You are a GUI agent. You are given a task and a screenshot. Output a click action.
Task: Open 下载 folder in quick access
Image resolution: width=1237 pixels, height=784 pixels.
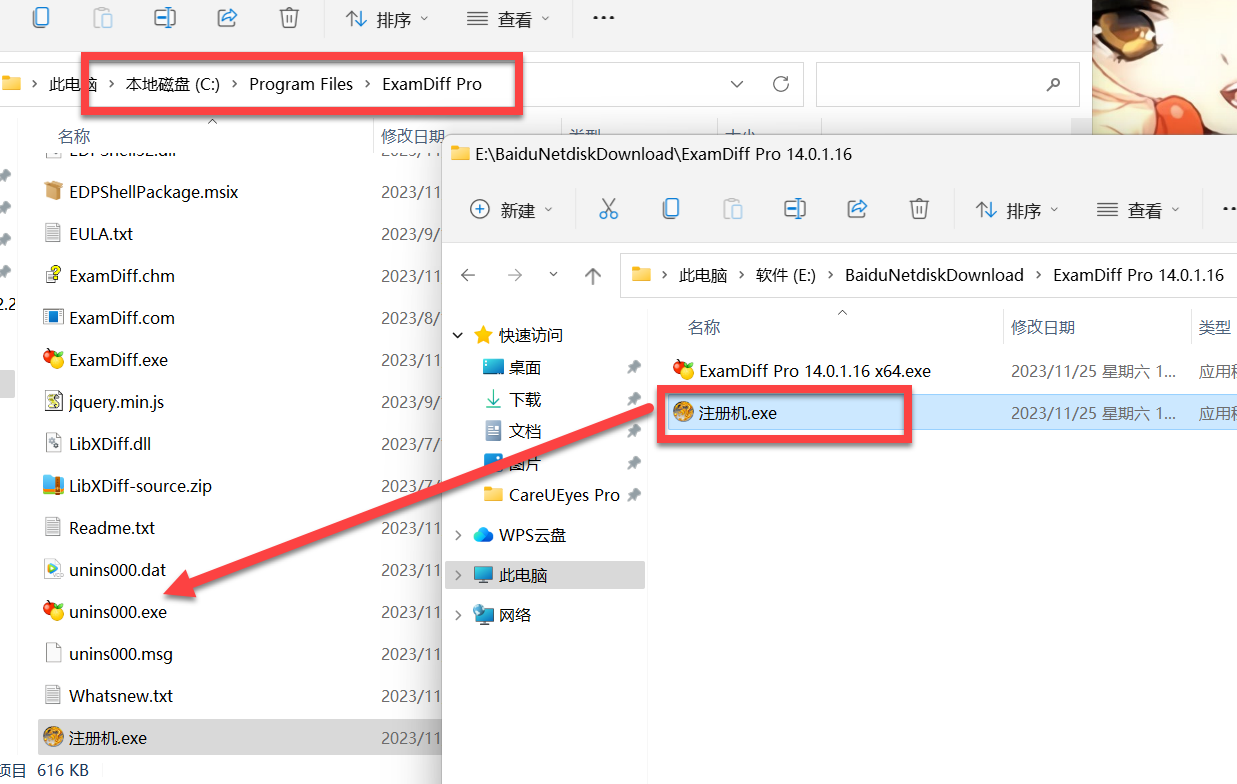(525, 399)
